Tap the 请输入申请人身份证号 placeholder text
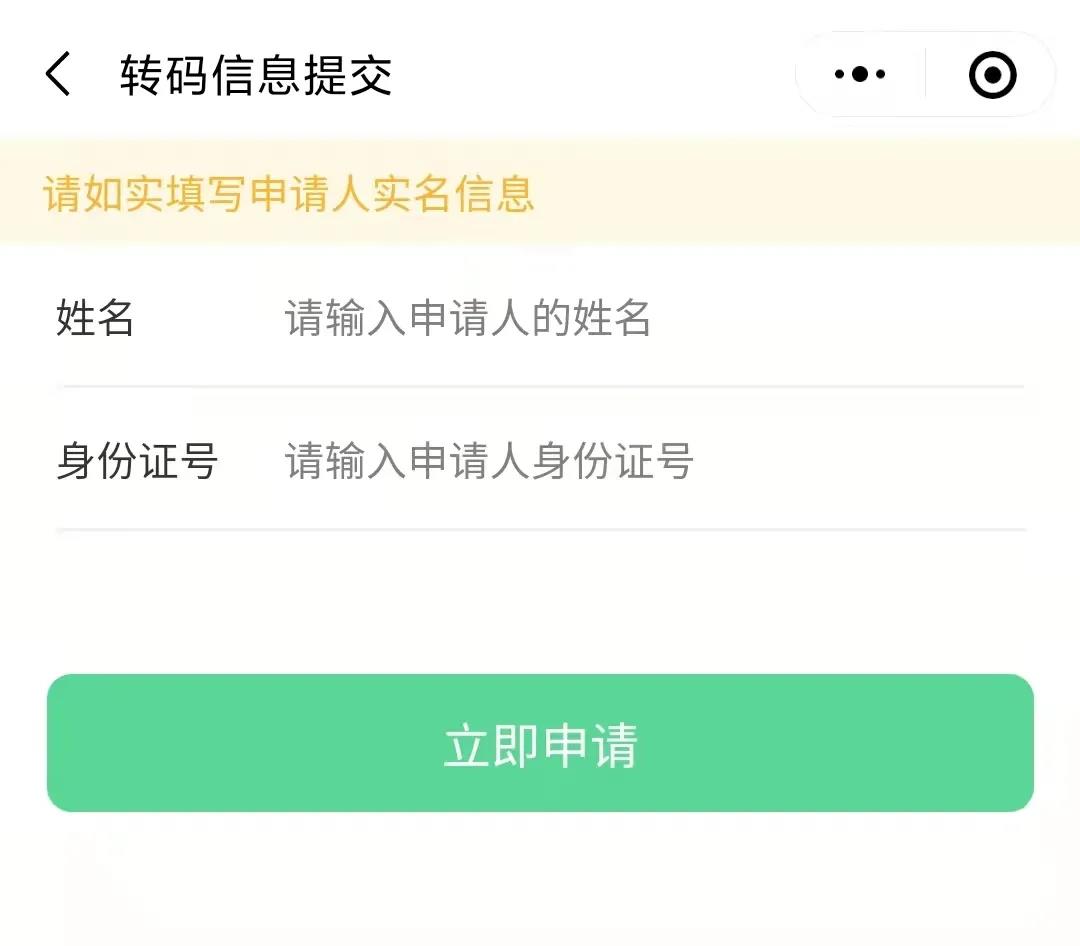Screen dimensions: 1080x946 pos(489,462)
